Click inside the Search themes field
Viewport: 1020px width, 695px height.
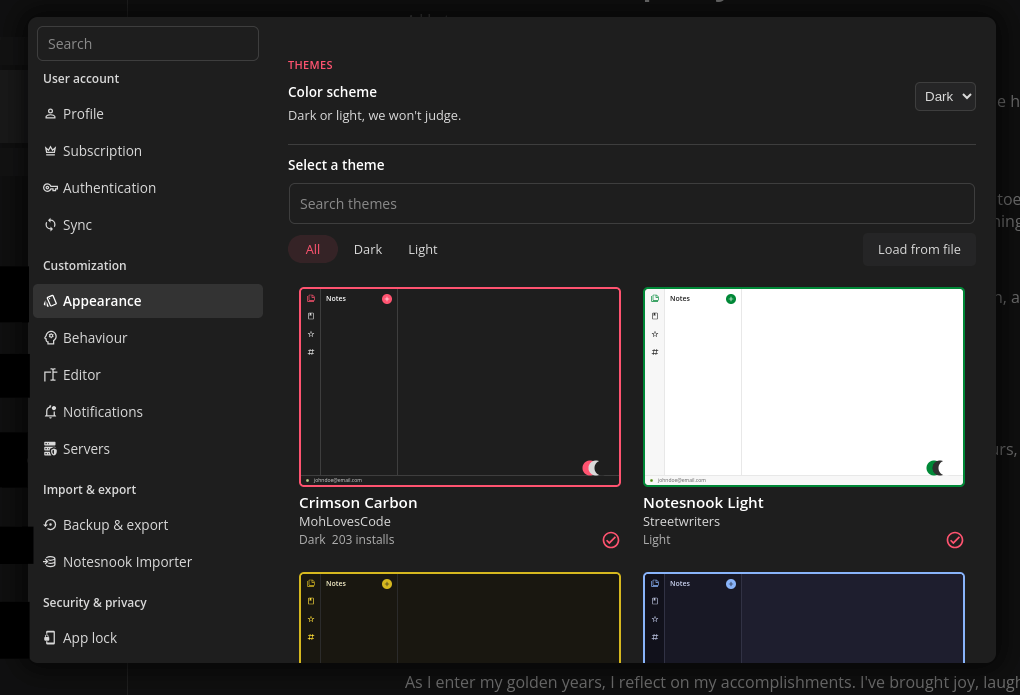pos(631,203)
